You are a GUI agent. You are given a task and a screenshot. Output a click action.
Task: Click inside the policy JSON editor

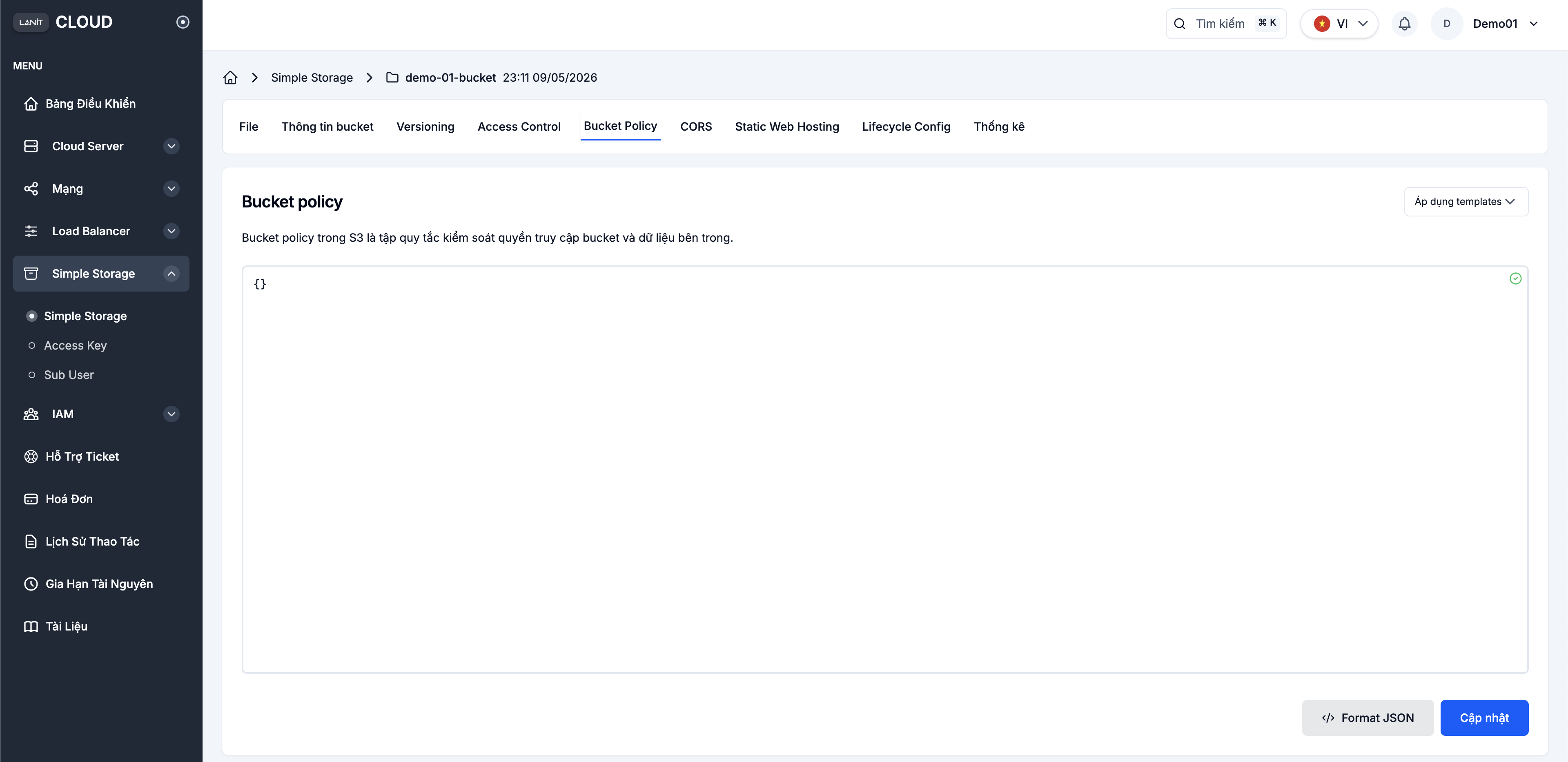[x=884, y=469]
